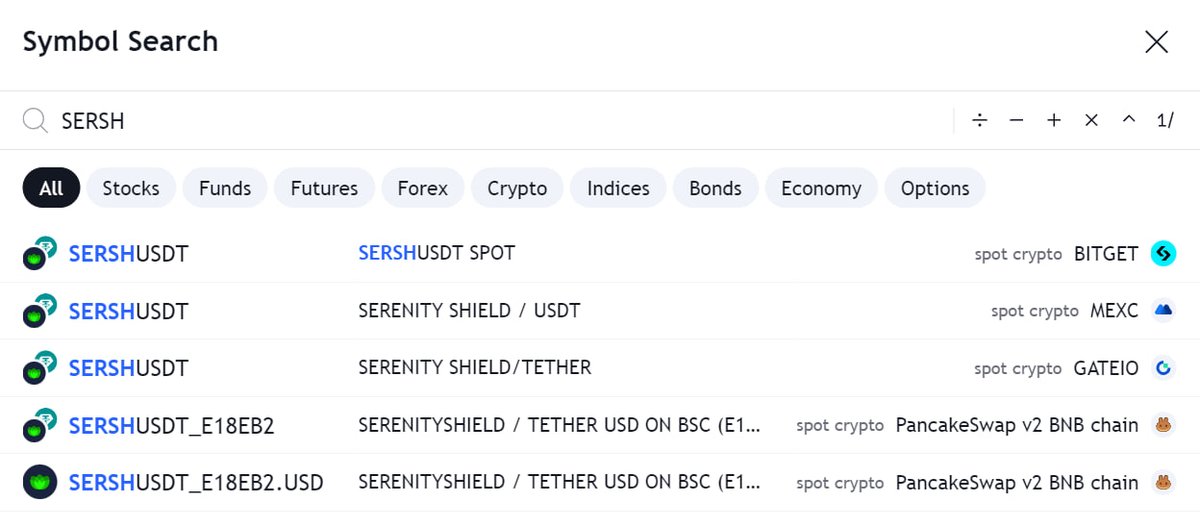Click the SERENITY SHIELD / USDT description
1200x527 pixels.
click(469, 311)
